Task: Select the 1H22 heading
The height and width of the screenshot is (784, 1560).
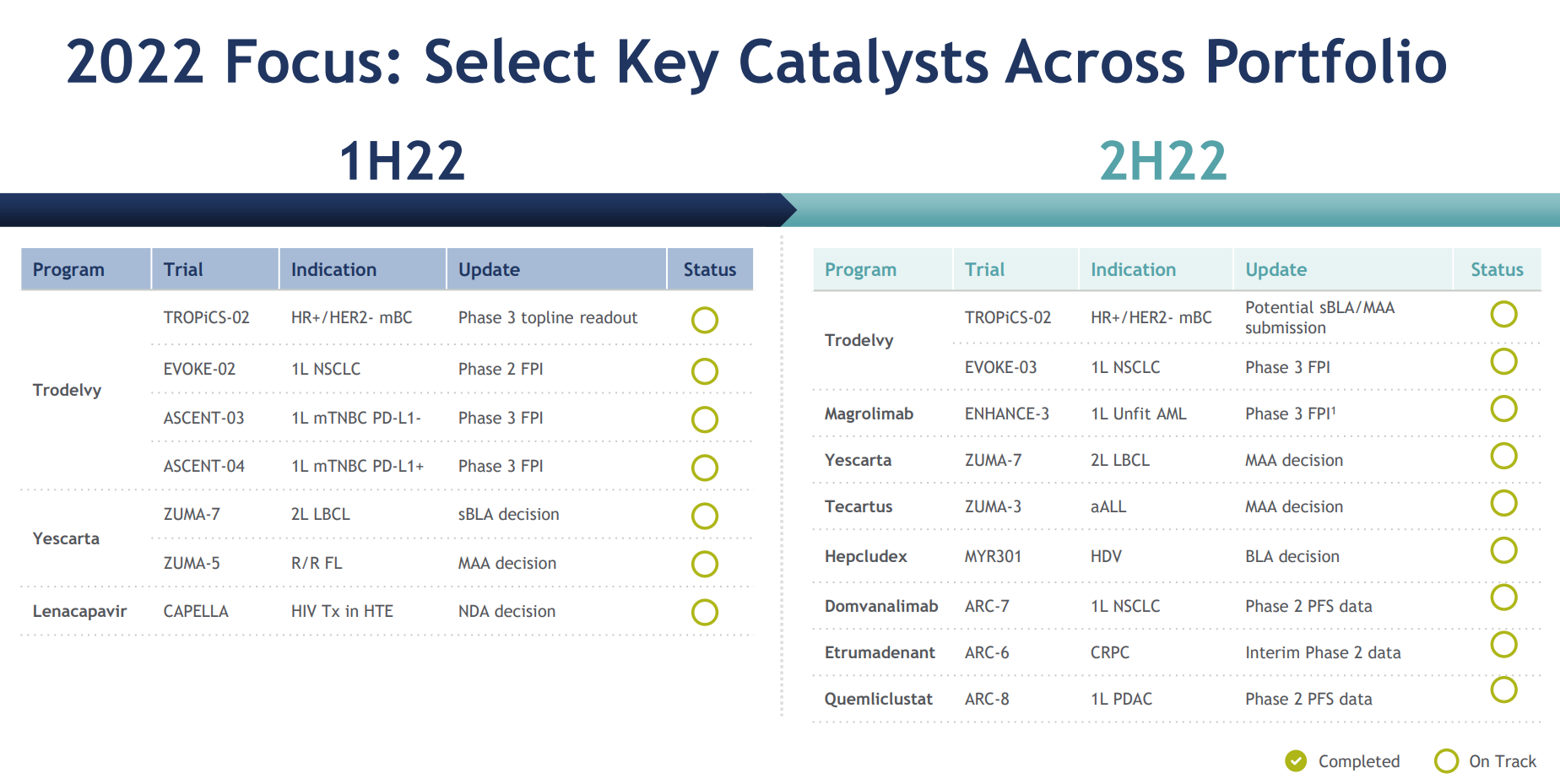Action: coord(402,161)
